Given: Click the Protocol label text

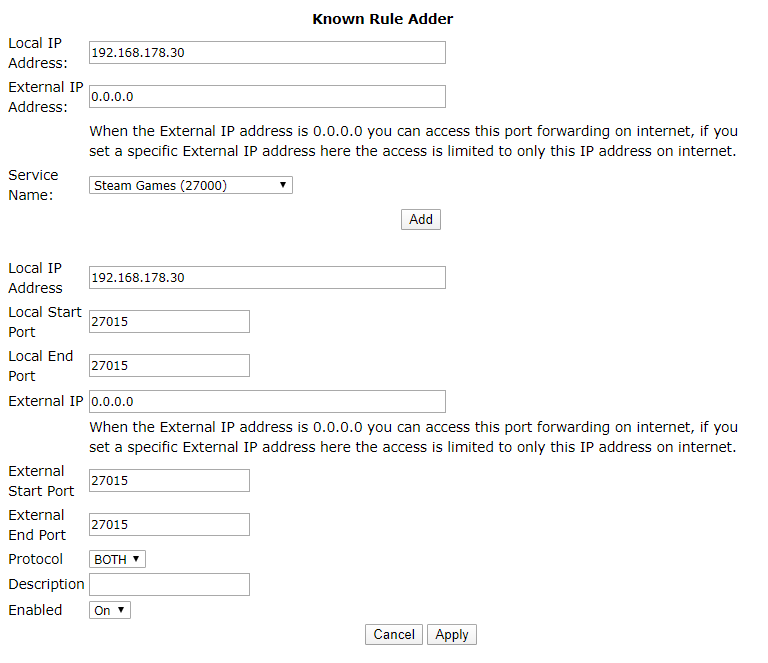Looking at the screenshot, I should tap(36, 559).
